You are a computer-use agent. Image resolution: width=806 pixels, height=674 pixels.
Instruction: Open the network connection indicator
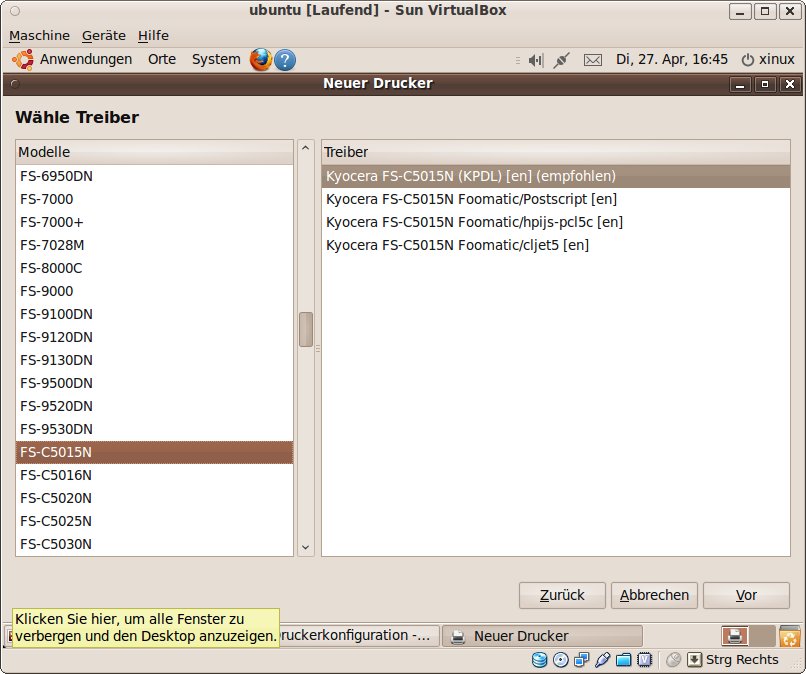(561, 60)
